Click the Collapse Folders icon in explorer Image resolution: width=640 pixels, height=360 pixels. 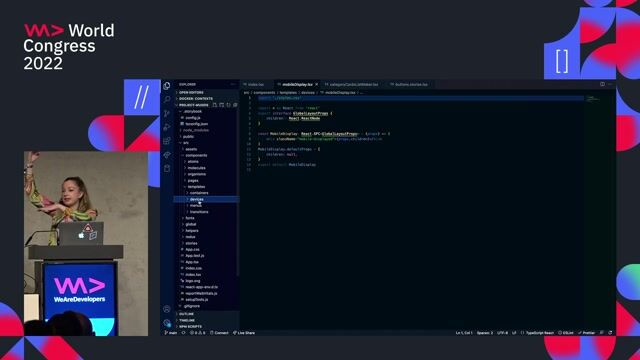[235, 105]
